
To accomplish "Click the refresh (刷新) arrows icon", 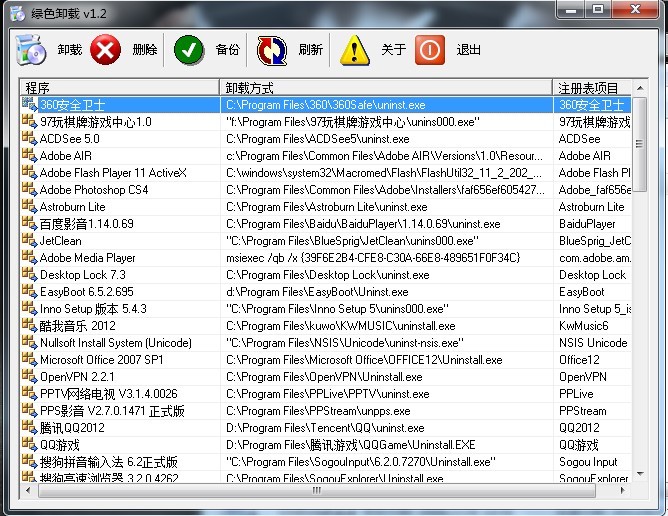I will [x=272, y=49].
